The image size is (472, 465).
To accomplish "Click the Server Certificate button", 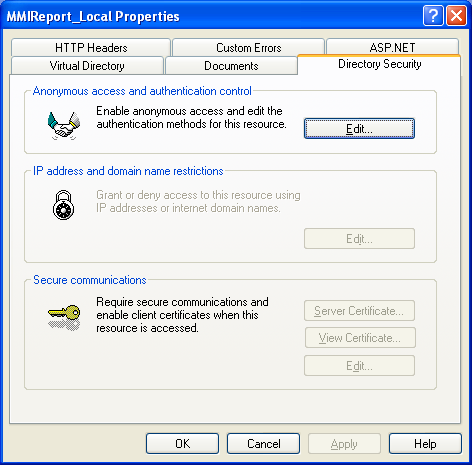I will [359, 311].
